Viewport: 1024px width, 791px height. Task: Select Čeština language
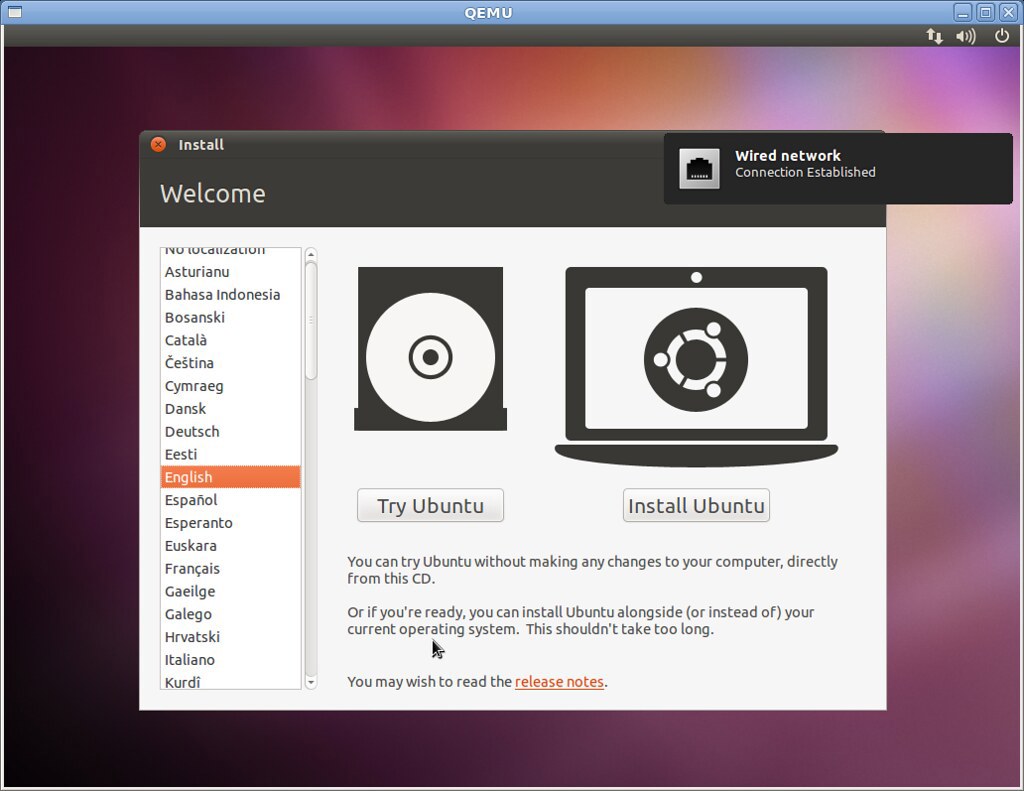[231, 363]
